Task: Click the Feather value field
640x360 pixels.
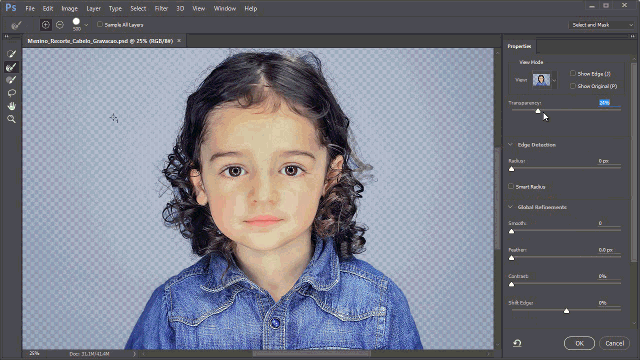Action: click(x=609, y=250)
